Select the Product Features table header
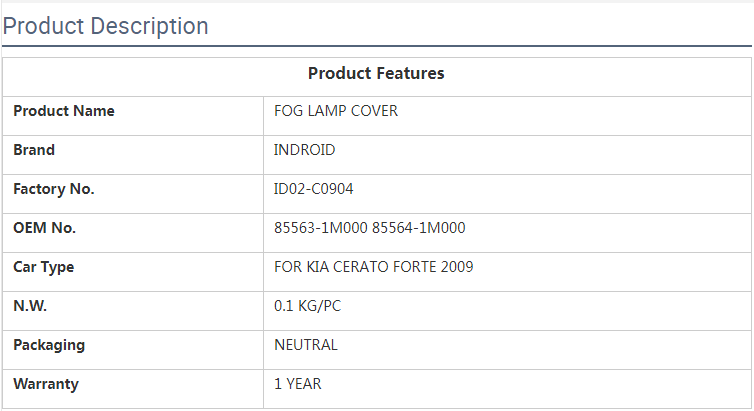The width and height of the screenshot is (754, 411). pyautogui.click(x=376, y=74)
